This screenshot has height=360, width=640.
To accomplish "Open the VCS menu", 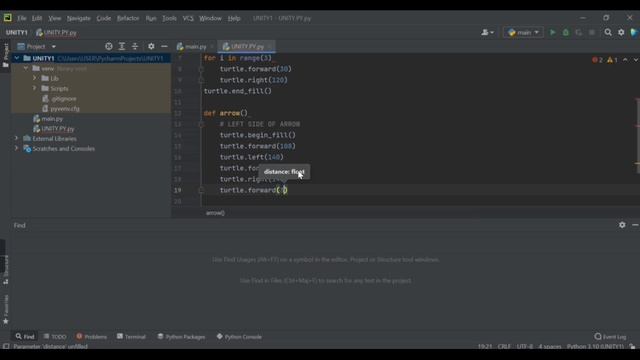I will point(188,18).
